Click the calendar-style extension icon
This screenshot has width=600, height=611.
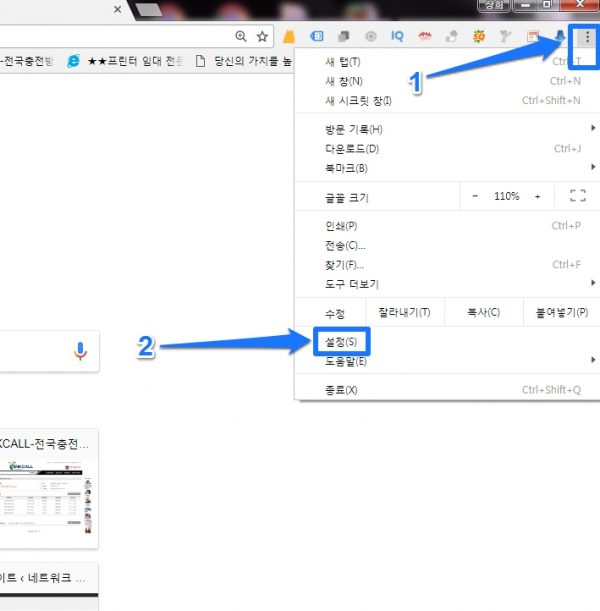tap(532, 36)
